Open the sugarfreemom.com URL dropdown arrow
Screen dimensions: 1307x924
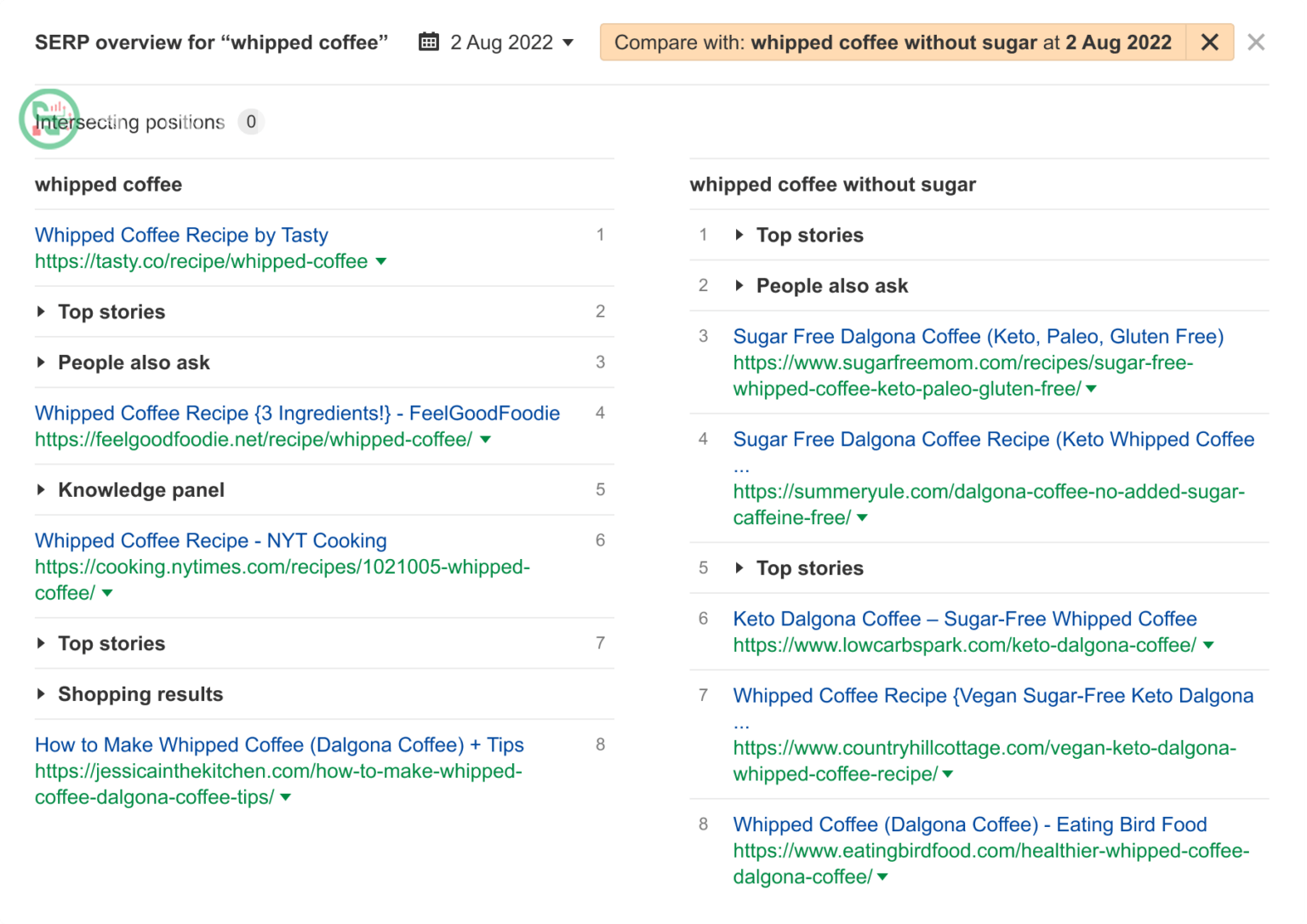(x=1092, y=389)
